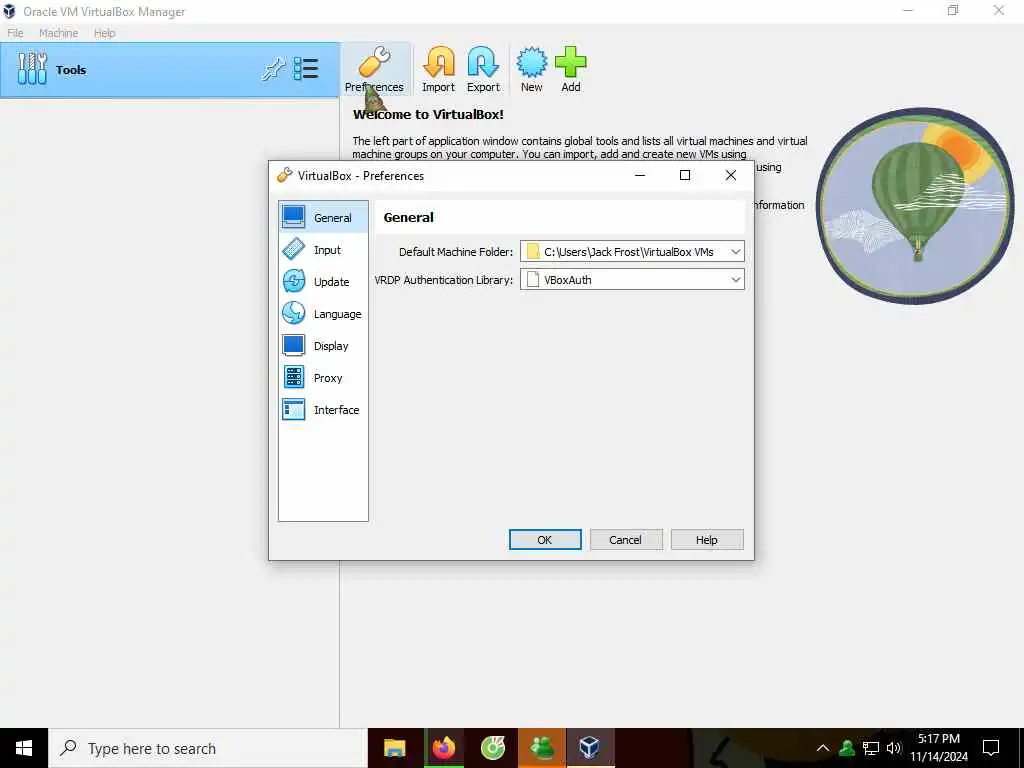Click the taskbar search box
Screen dimensions: 1024x768
pos(208,748)
